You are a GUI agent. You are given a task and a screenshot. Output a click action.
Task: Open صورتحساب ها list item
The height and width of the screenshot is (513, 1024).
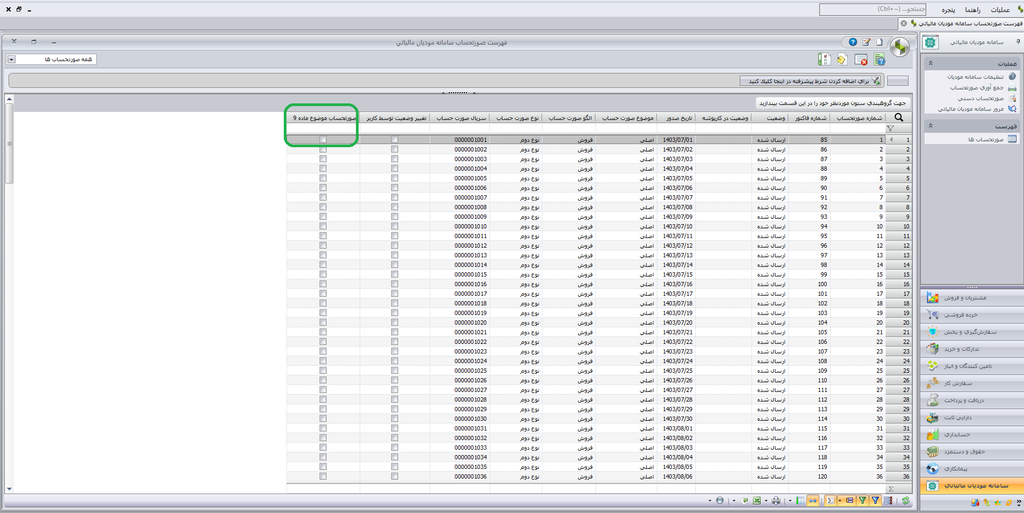(986, 139)
